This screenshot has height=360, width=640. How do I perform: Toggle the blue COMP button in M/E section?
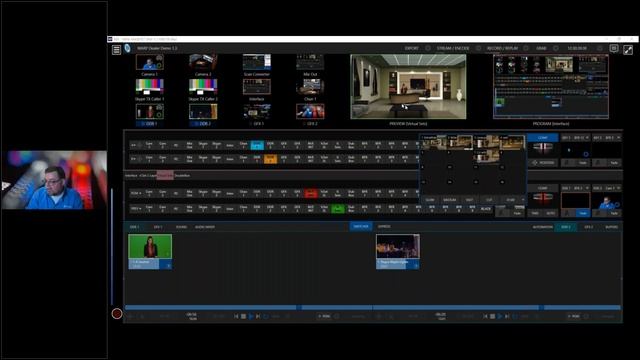(543, 138)
